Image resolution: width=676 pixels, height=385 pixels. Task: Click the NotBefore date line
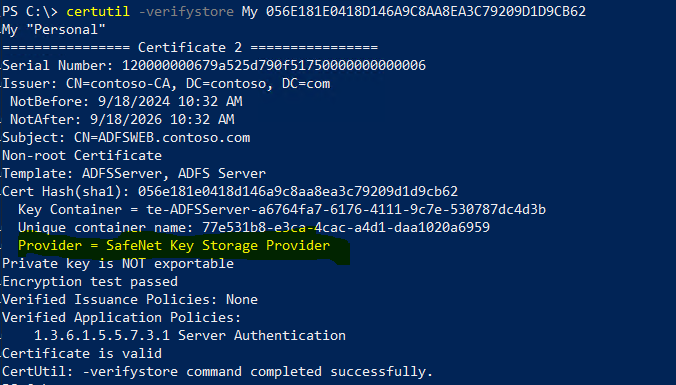[126, 101]
